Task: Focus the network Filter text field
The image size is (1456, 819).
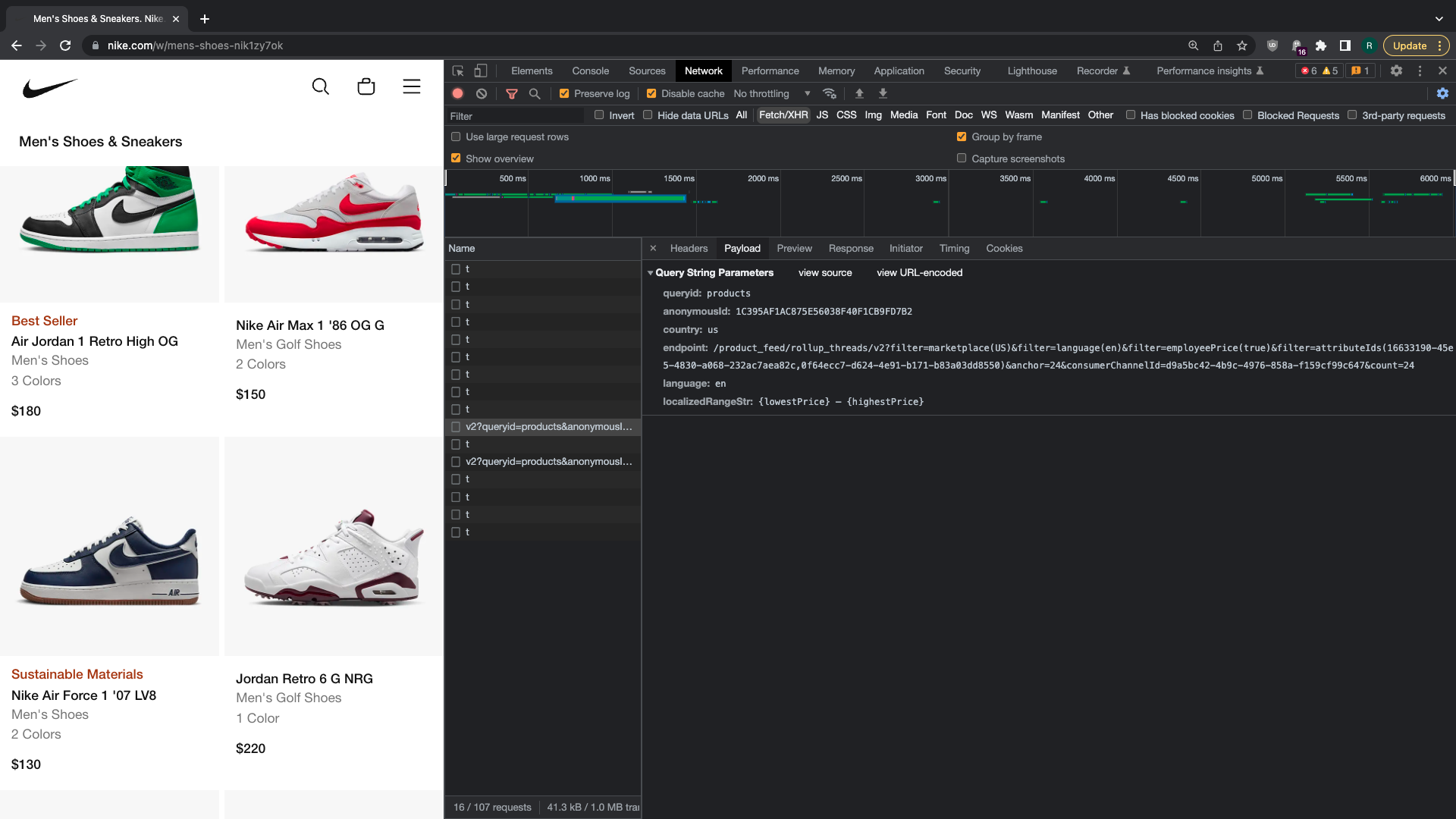Action: [x=516, y=116]
